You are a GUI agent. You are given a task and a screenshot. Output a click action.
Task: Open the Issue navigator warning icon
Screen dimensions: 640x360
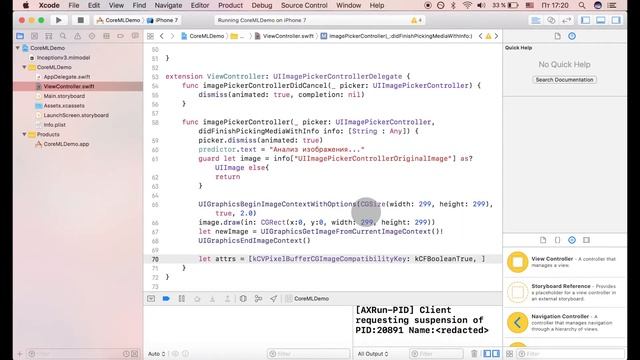tap(77, 36)
